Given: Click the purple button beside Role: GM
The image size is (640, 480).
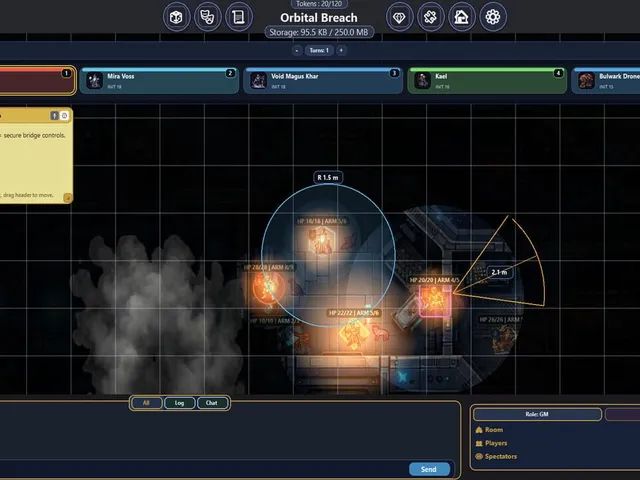Looking at the screenshot, I should (x=622, y=414).
